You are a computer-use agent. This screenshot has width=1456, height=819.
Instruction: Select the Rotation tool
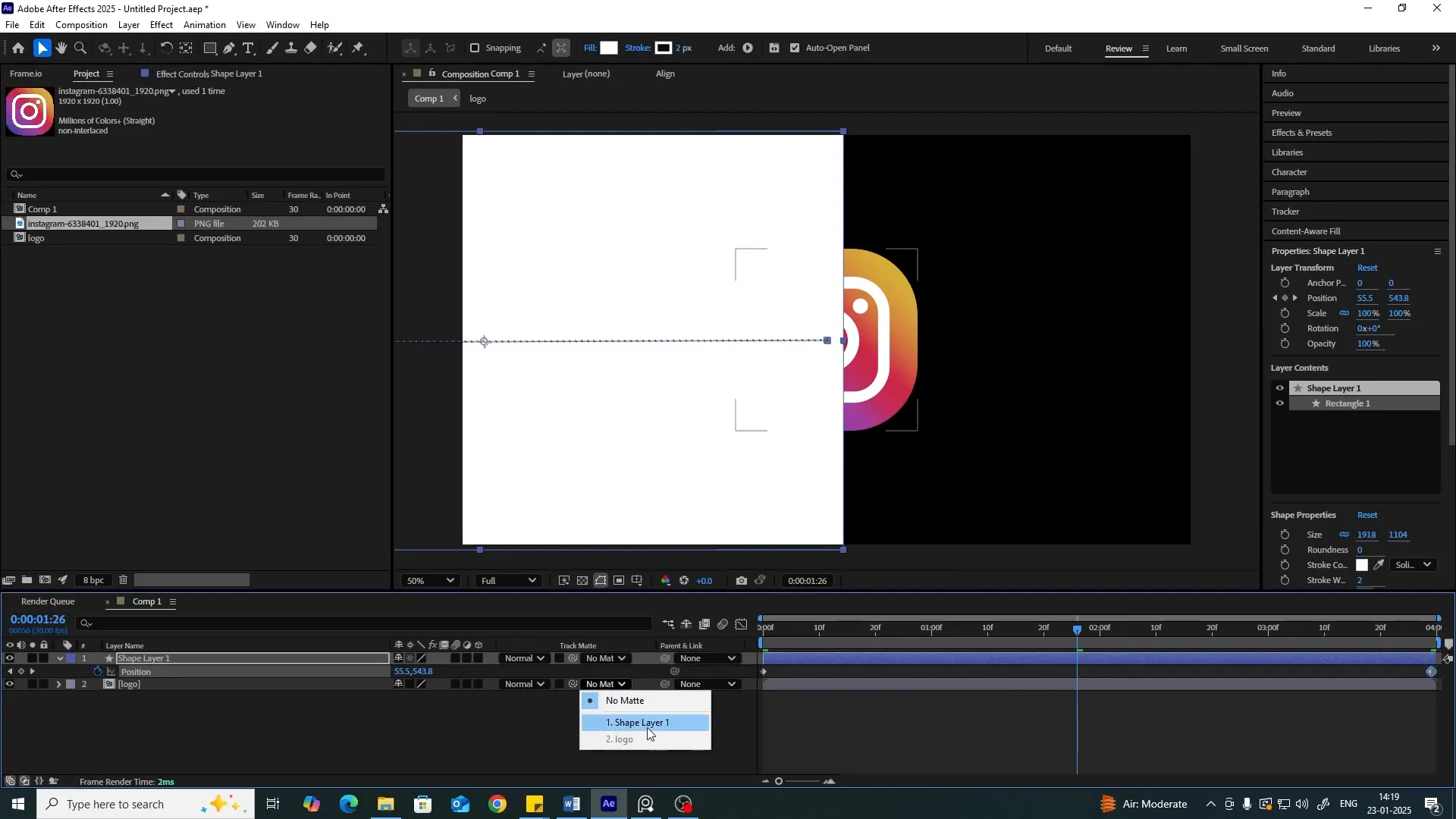click(x=166, y=49)
